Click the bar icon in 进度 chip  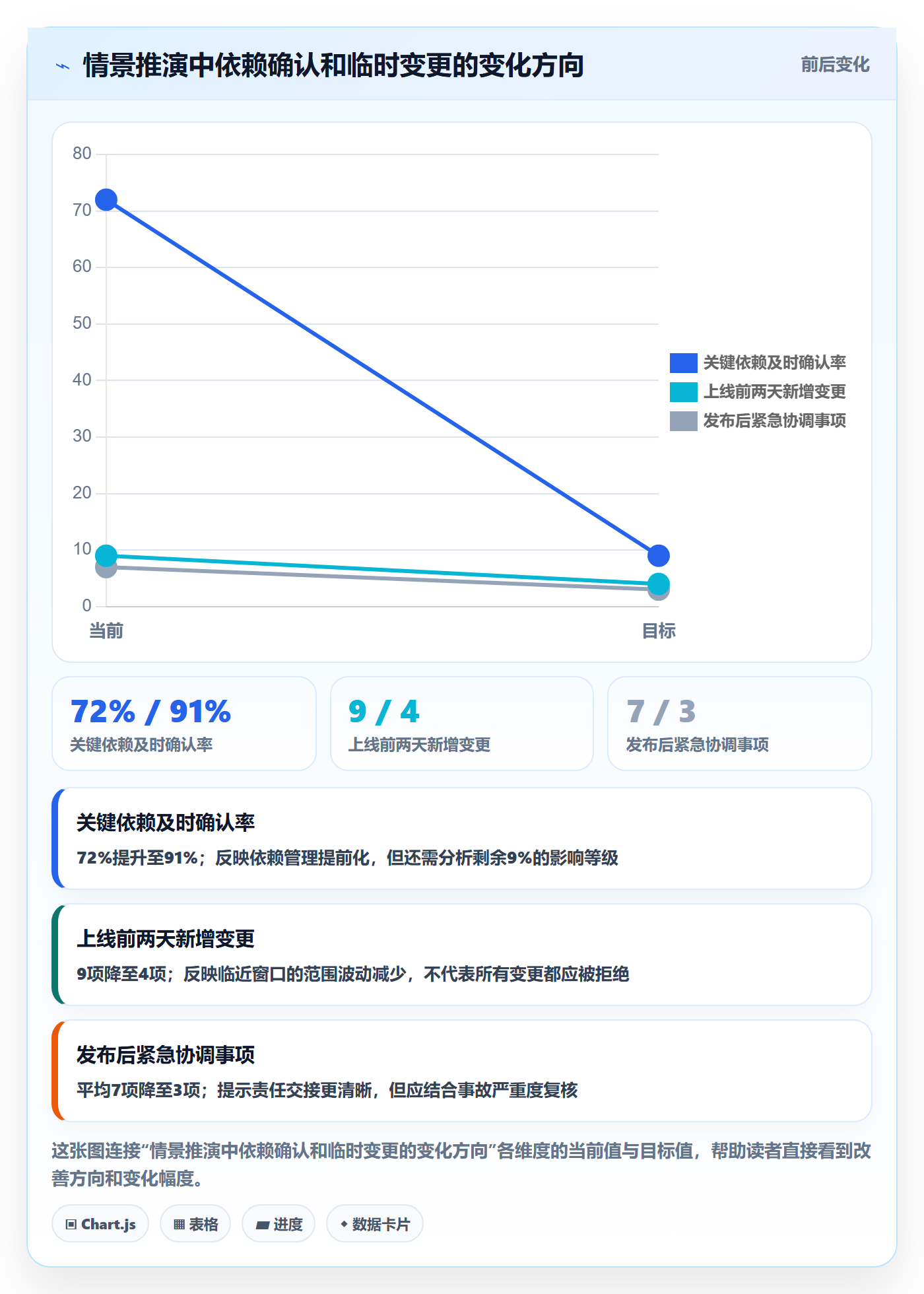pos(263,1225)
